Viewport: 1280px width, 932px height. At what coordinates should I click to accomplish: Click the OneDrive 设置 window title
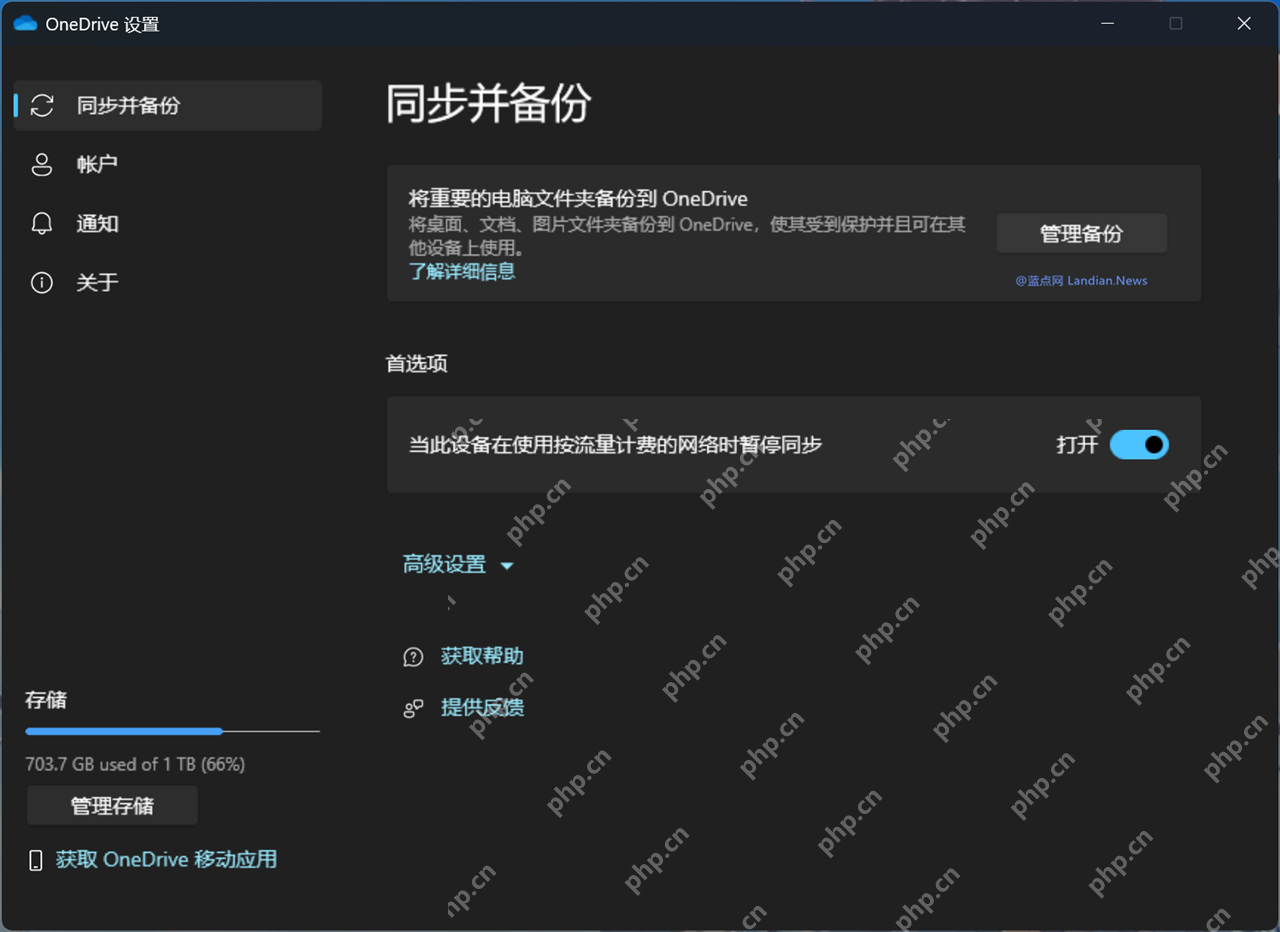pos(102,24)
